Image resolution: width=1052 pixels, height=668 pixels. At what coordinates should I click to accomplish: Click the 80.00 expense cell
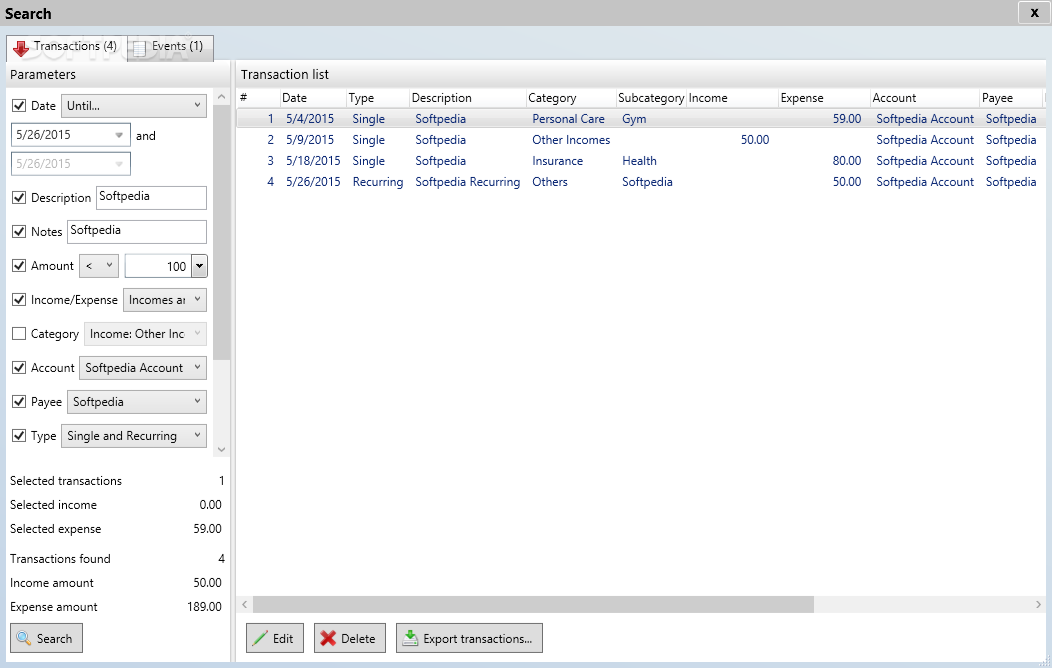pos(847,161)
